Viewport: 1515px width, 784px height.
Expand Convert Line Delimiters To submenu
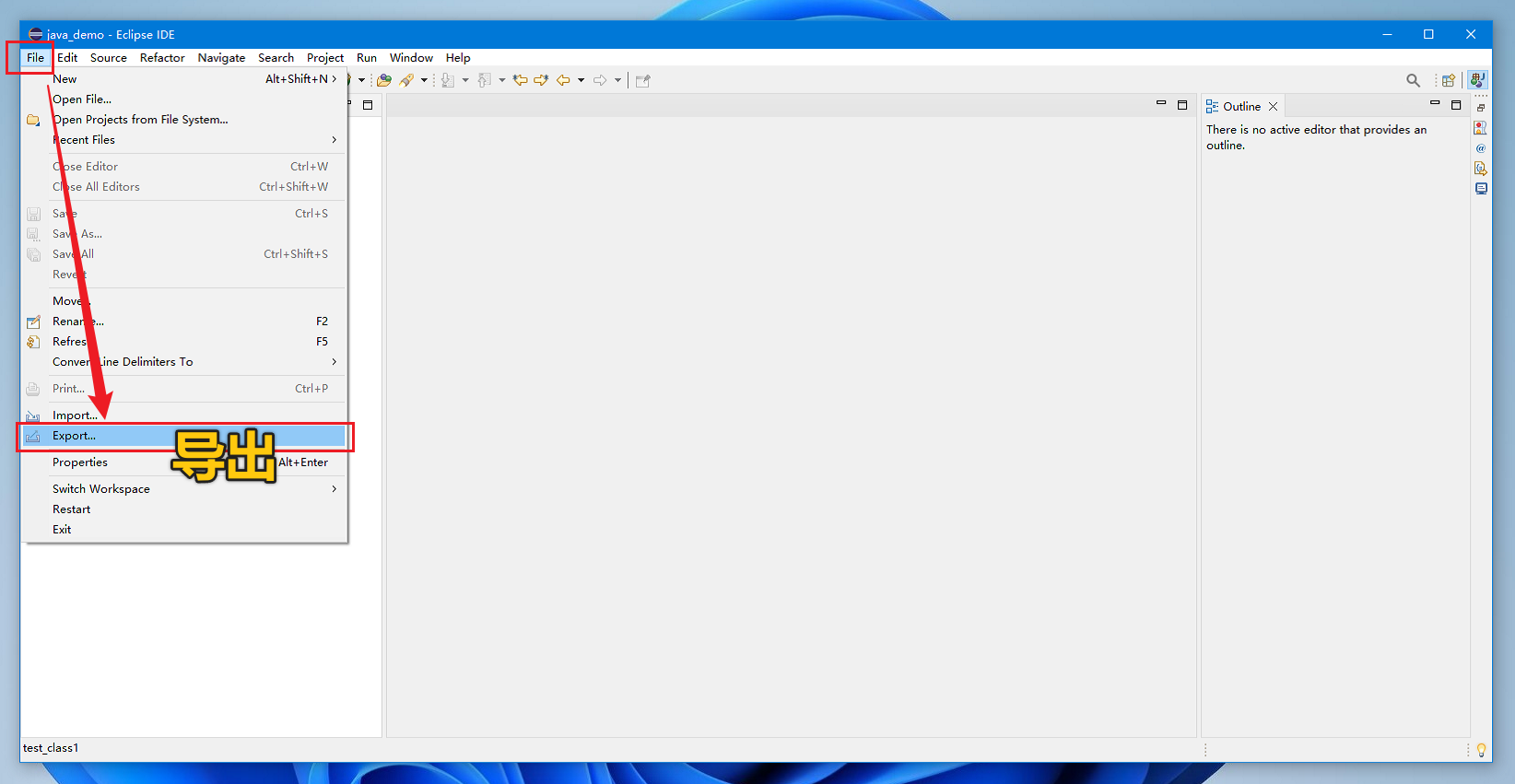tap(334, 362)
